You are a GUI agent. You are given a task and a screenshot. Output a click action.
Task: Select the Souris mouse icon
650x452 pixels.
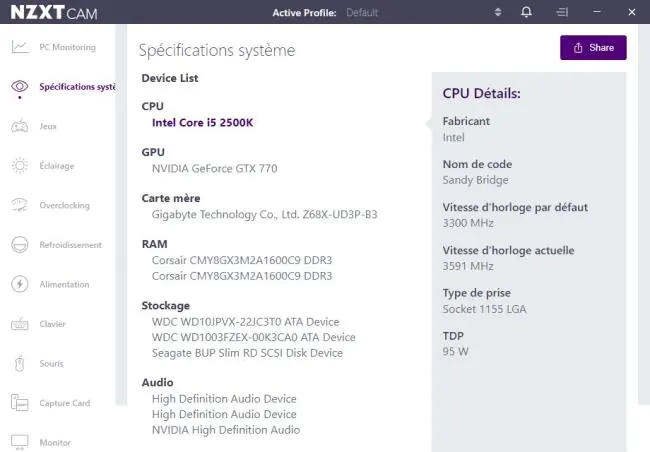pyautogui.click(x=20, y=363)
